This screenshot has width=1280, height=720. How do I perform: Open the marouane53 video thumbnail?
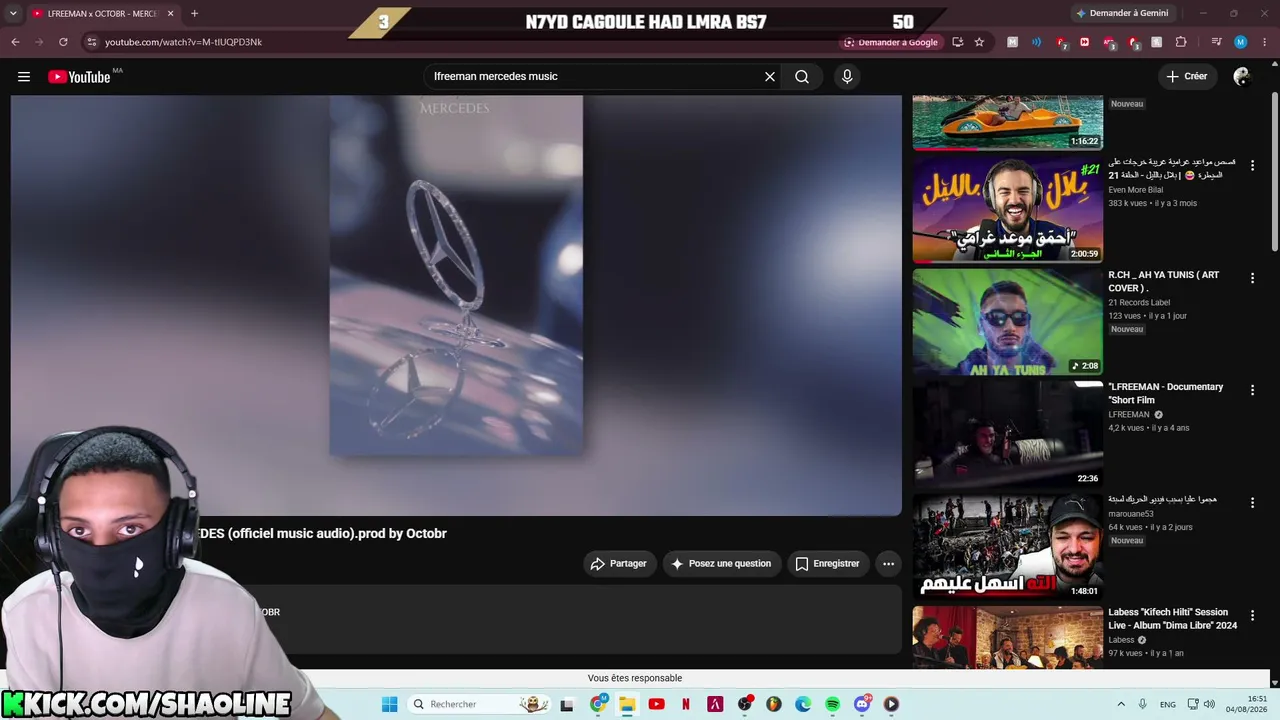coord(1007,546)
